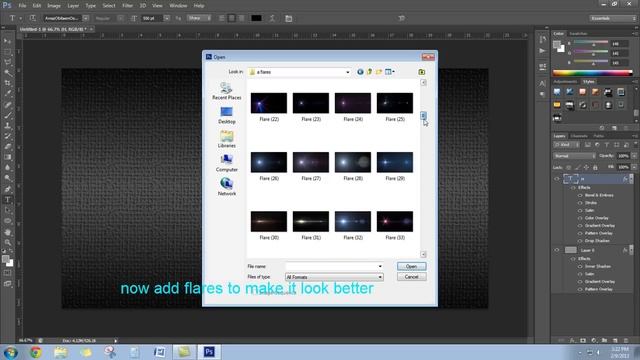Click the color spectrum ramp in Color panel
This screenshot has height=360, width=640.
pos(592,73)
